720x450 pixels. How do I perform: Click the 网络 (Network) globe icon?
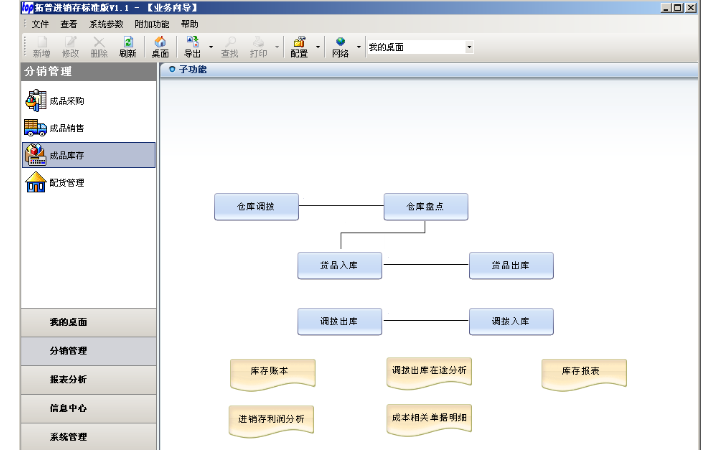click(x=340, y=47)
